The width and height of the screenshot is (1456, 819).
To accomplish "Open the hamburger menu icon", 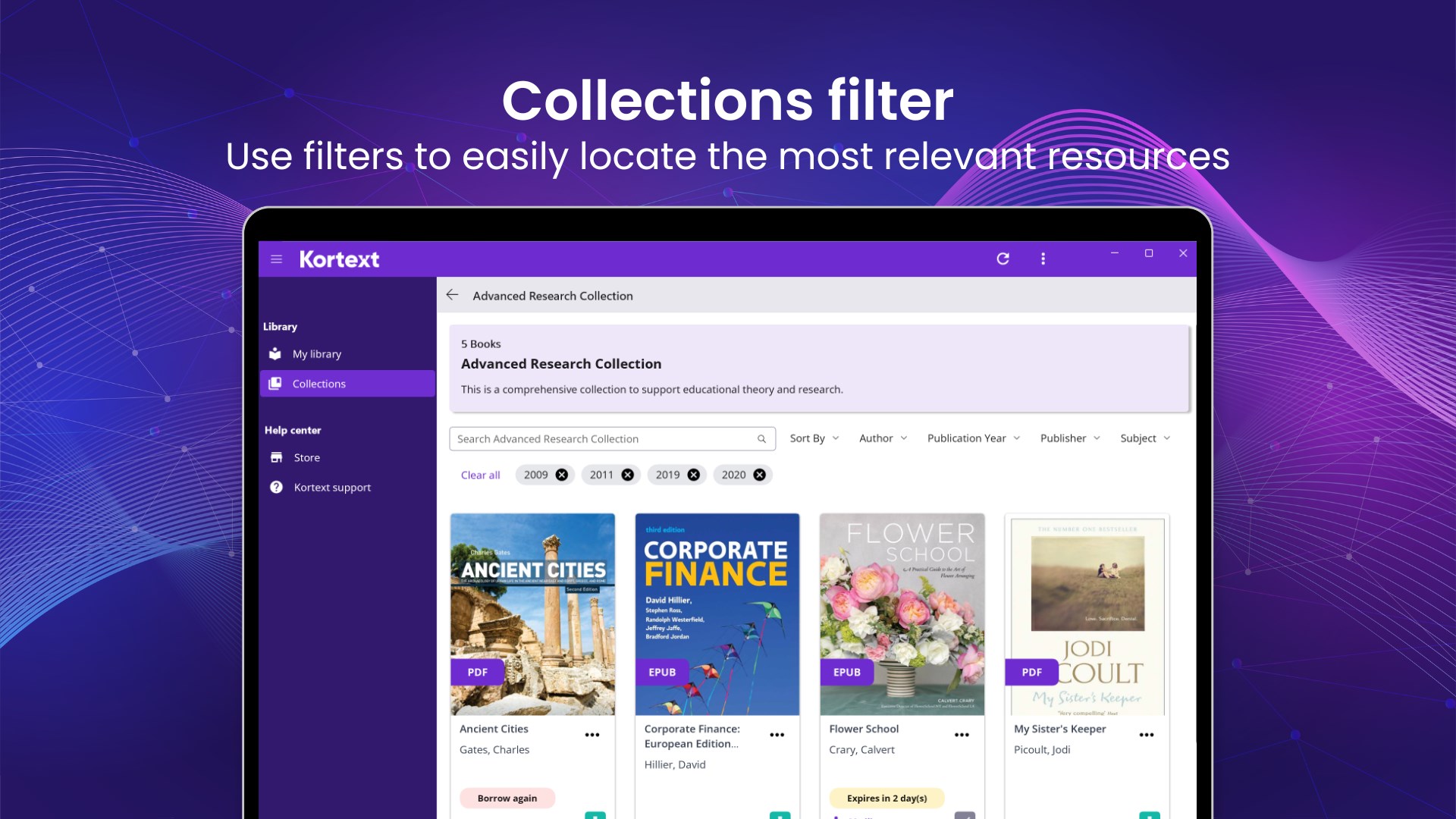I will [277, 259].
